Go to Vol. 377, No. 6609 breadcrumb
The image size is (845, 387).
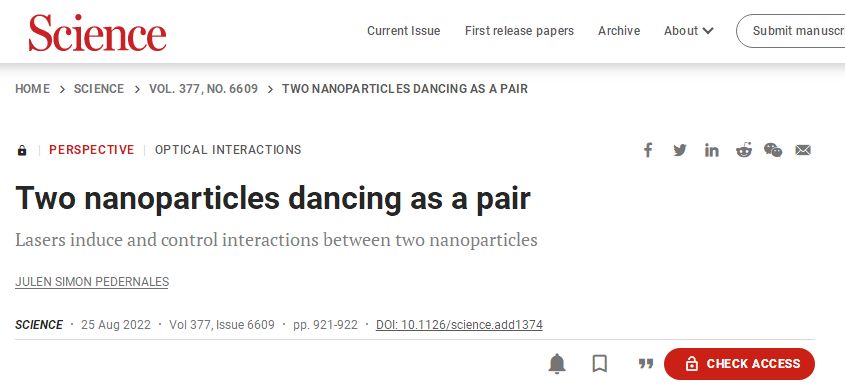[204, 89]
